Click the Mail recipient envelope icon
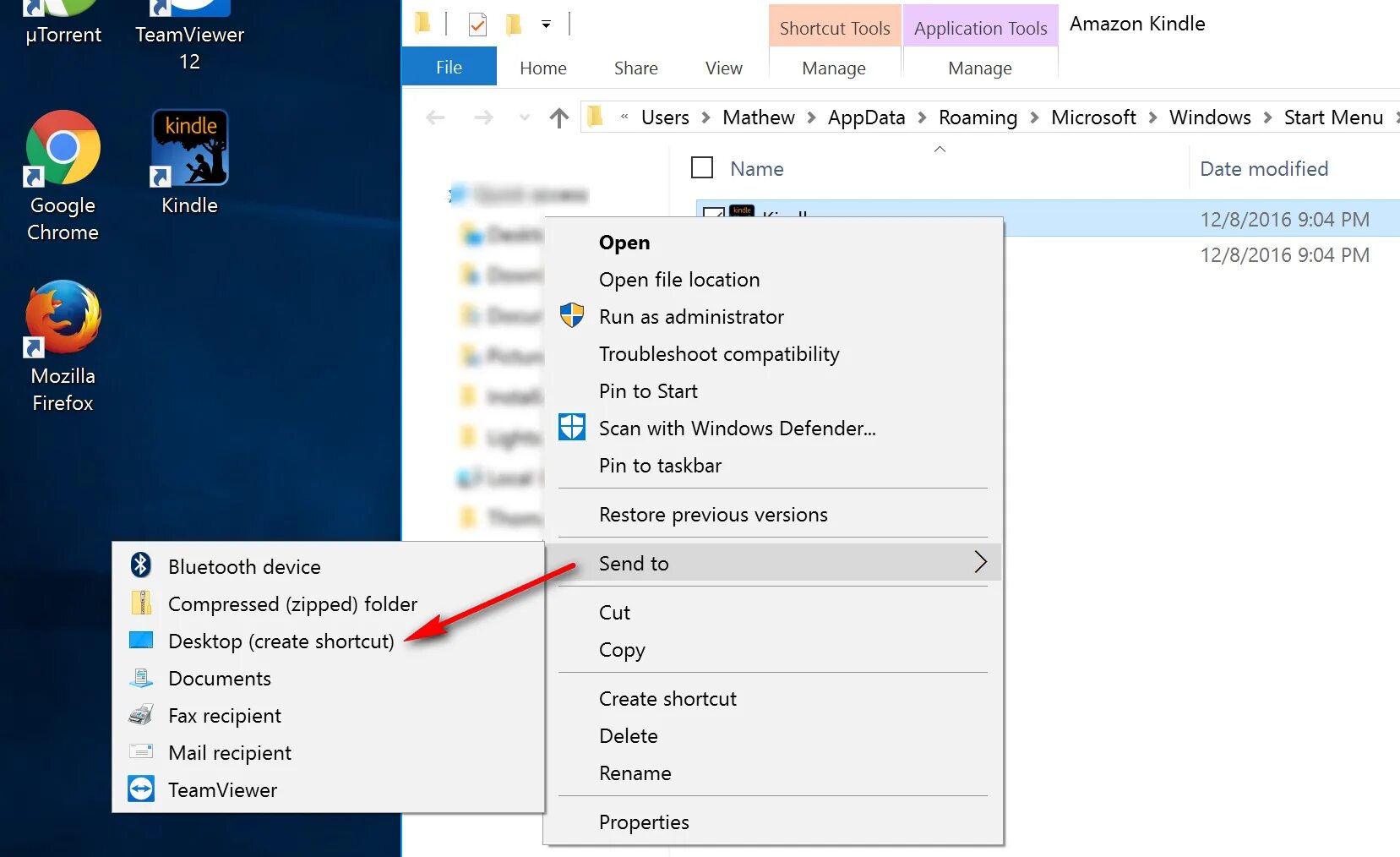 pos(141,751)
